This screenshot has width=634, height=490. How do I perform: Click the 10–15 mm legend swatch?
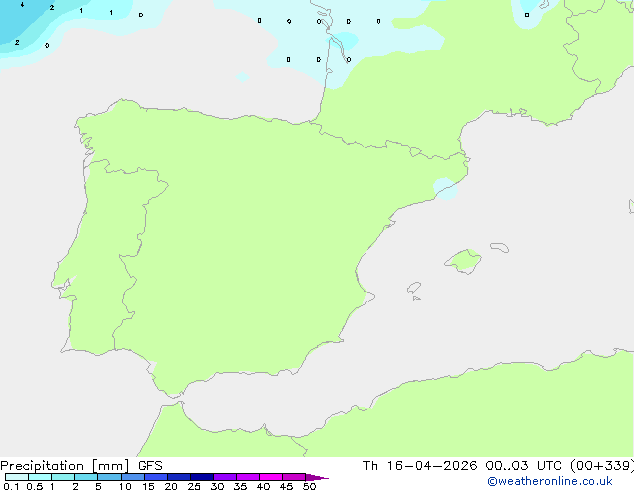click(133, 477)
